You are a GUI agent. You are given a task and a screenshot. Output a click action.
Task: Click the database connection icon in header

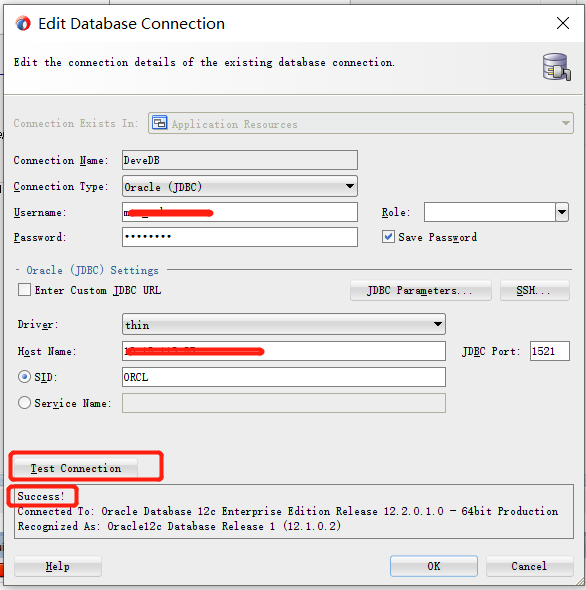tap(557, 67)
